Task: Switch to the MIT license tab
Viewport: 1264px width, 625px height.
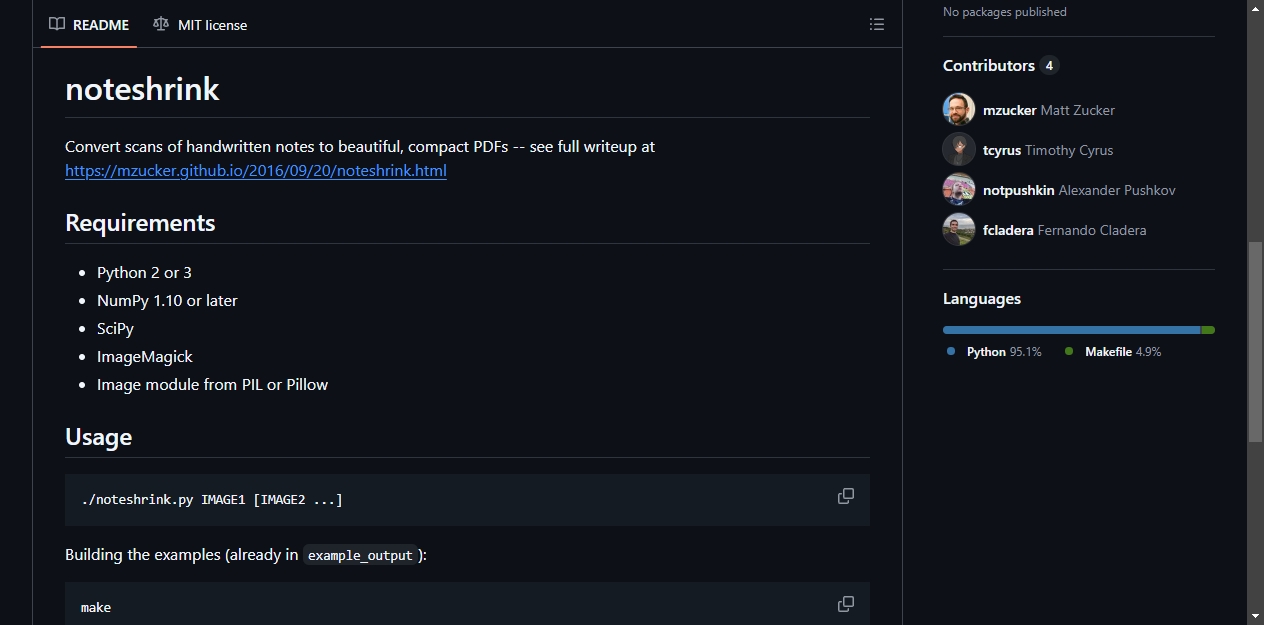Action: click(x=200, y=24)
